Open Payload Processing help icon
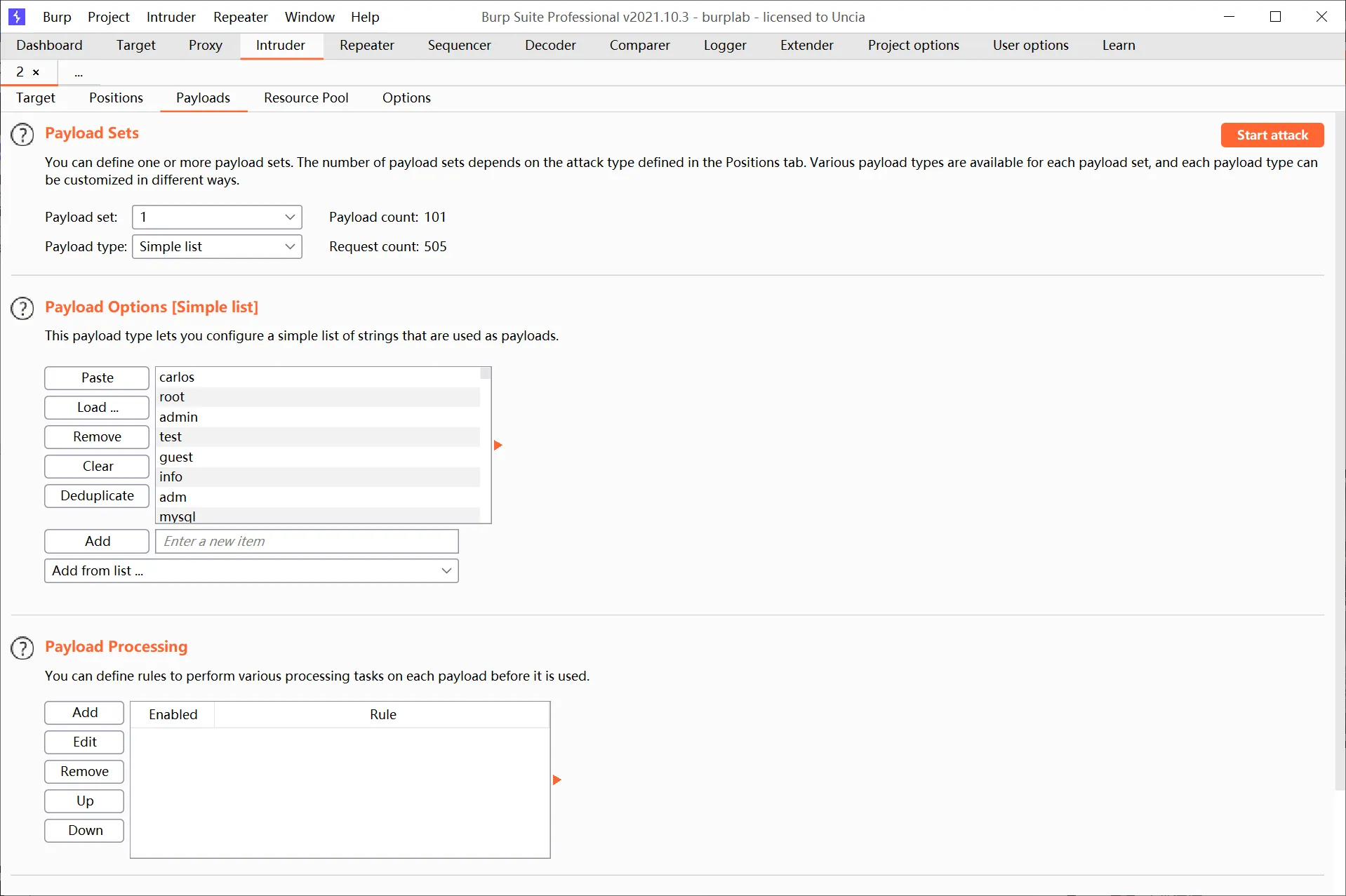This screenshot has height=896, width=1346. 22,648
